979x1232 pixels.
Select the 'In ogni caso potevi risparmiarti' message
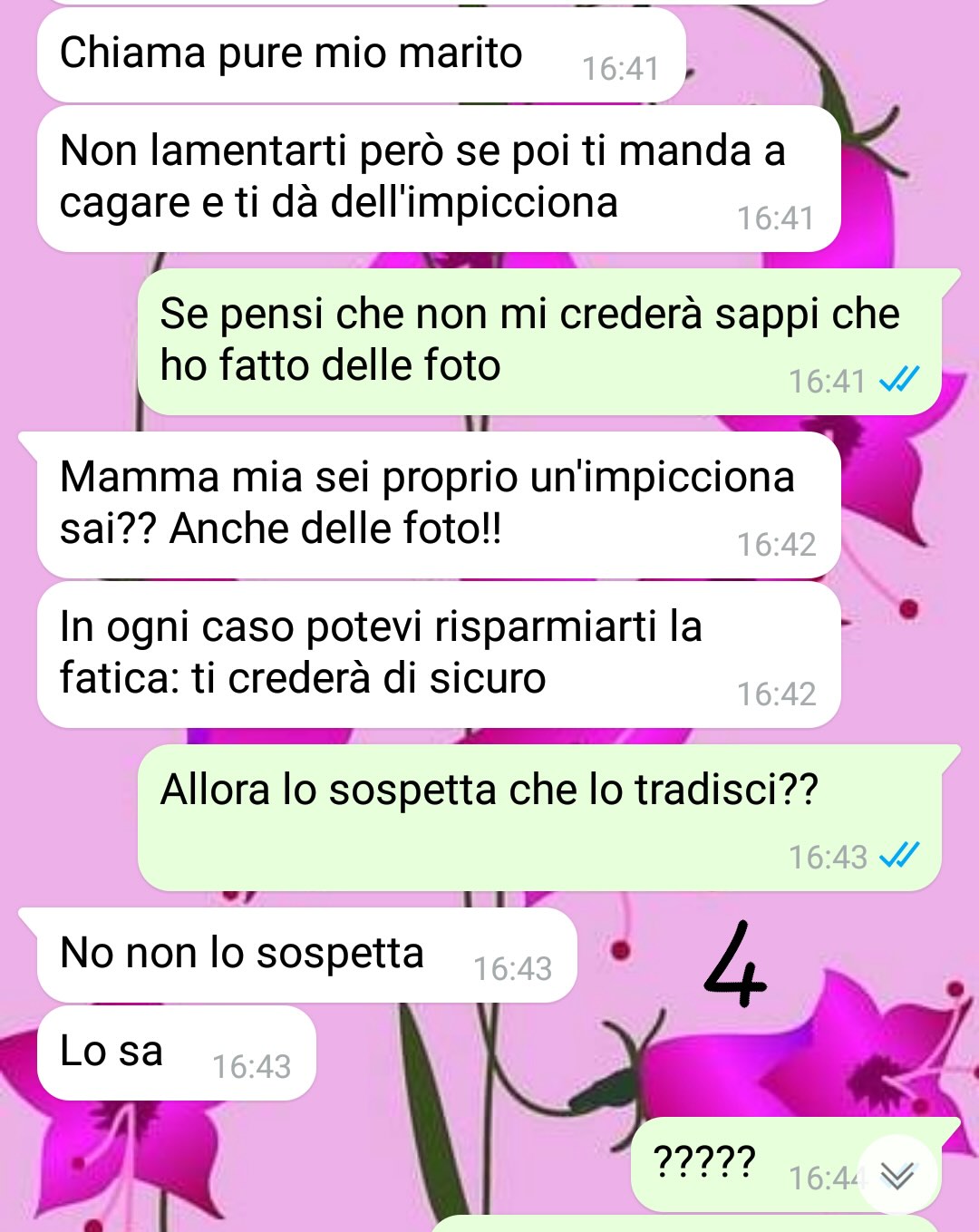click(439, 655)
